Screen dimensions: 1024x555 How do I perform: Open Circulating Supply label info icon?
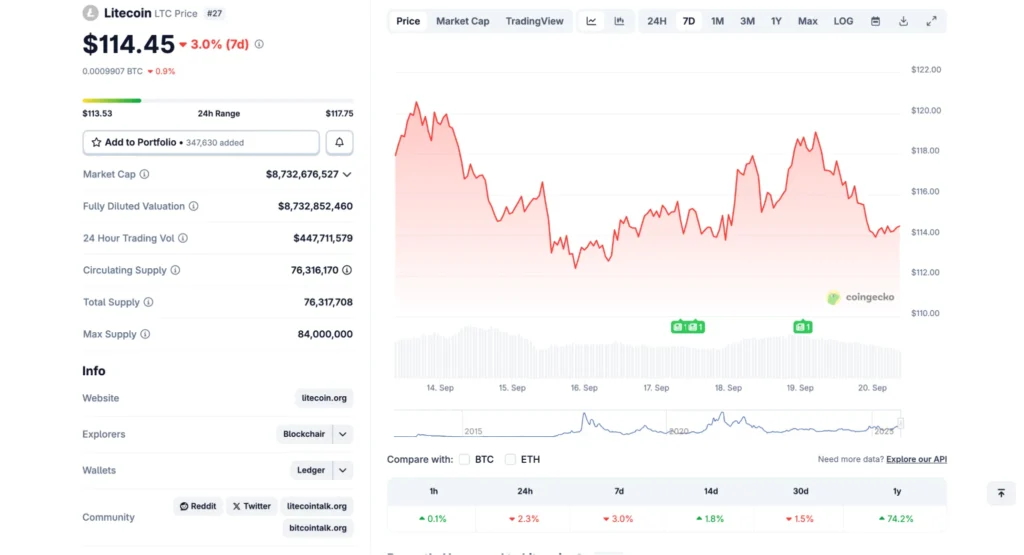click(175, 270)
